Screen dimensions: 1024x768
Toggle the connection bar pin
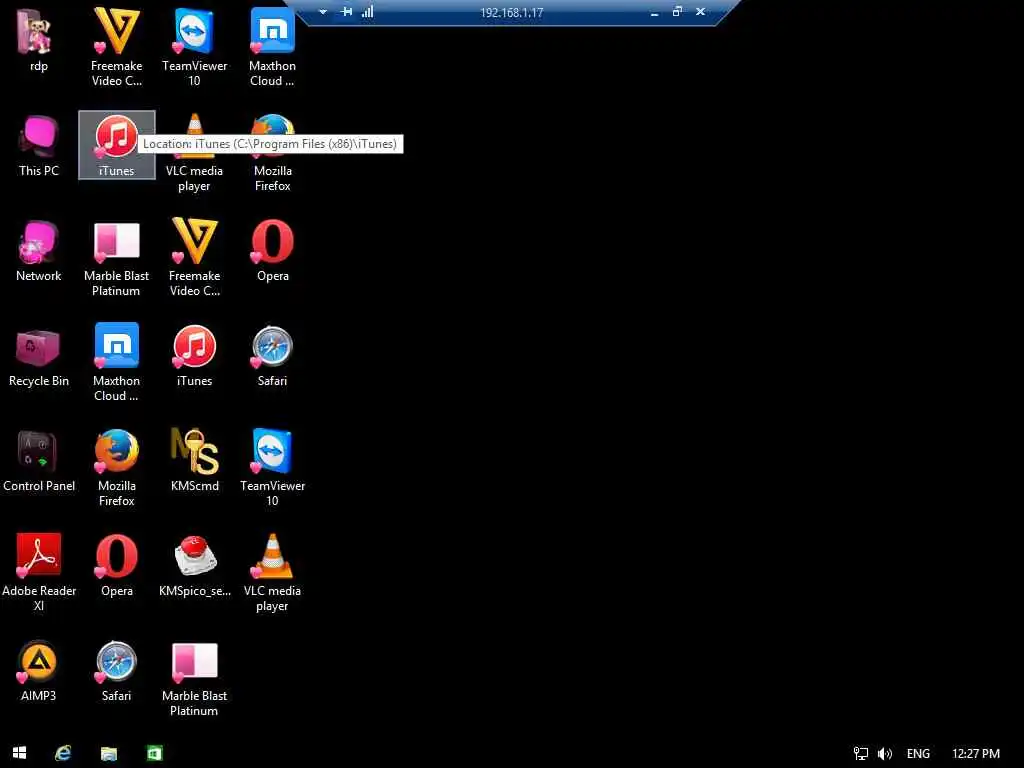346,12
